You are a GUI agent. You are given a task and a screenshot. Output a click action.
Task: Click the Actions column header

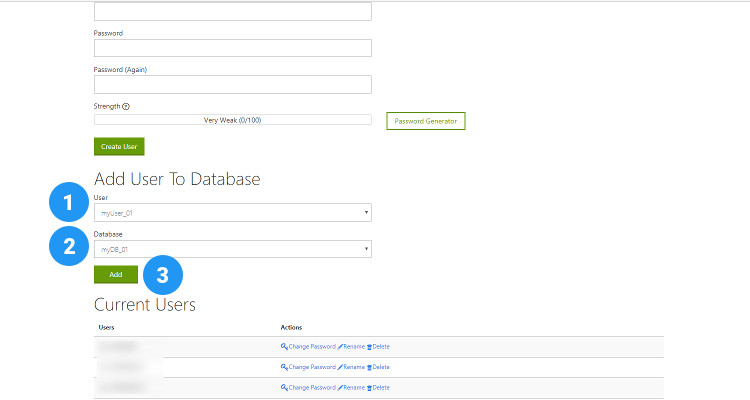(x=291, y=327)
